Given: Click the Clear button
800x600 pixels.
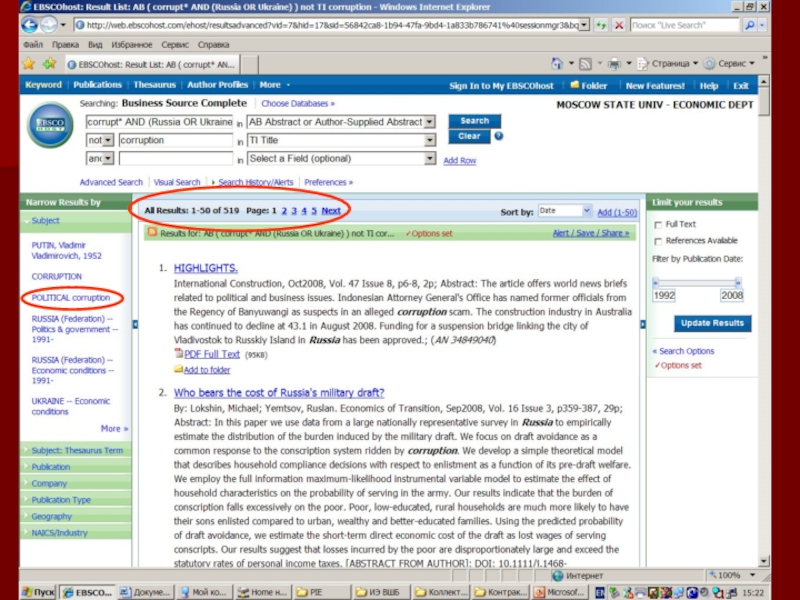Looking at the screenshot, I should point(469,136).
